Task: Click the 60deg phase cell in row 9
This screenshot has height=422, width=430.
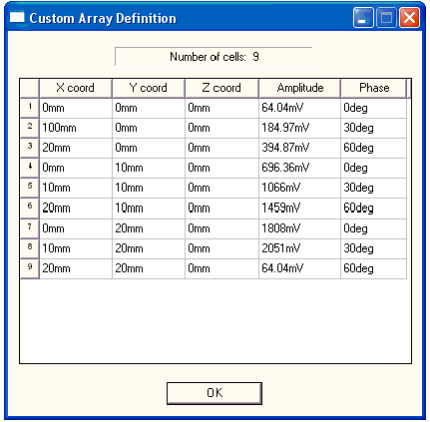Action: (373, 269)
